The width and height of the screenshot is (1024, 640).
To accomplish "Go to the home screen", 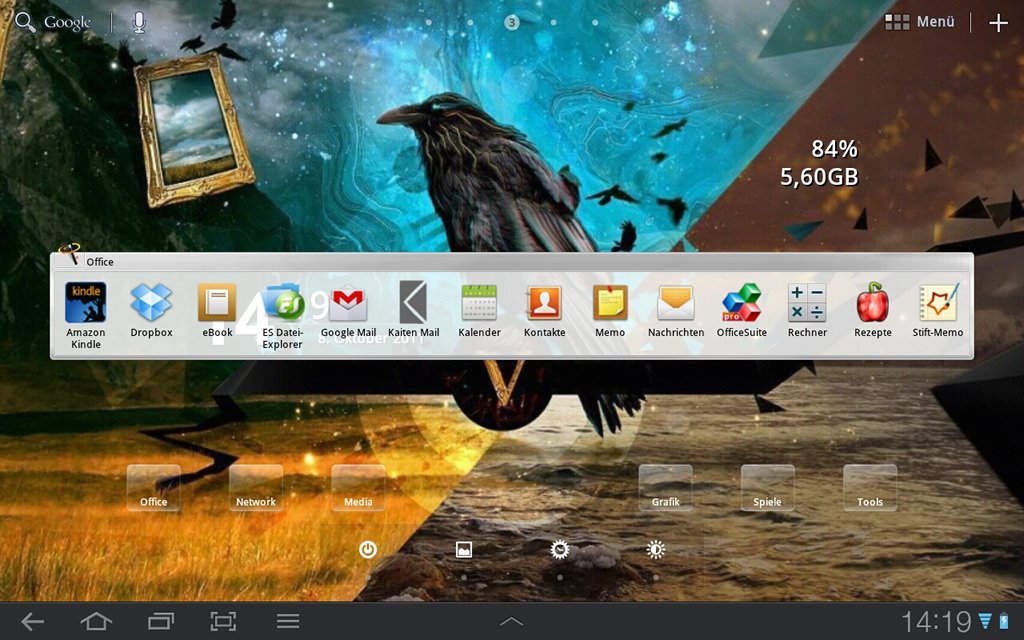I will 96,621.
